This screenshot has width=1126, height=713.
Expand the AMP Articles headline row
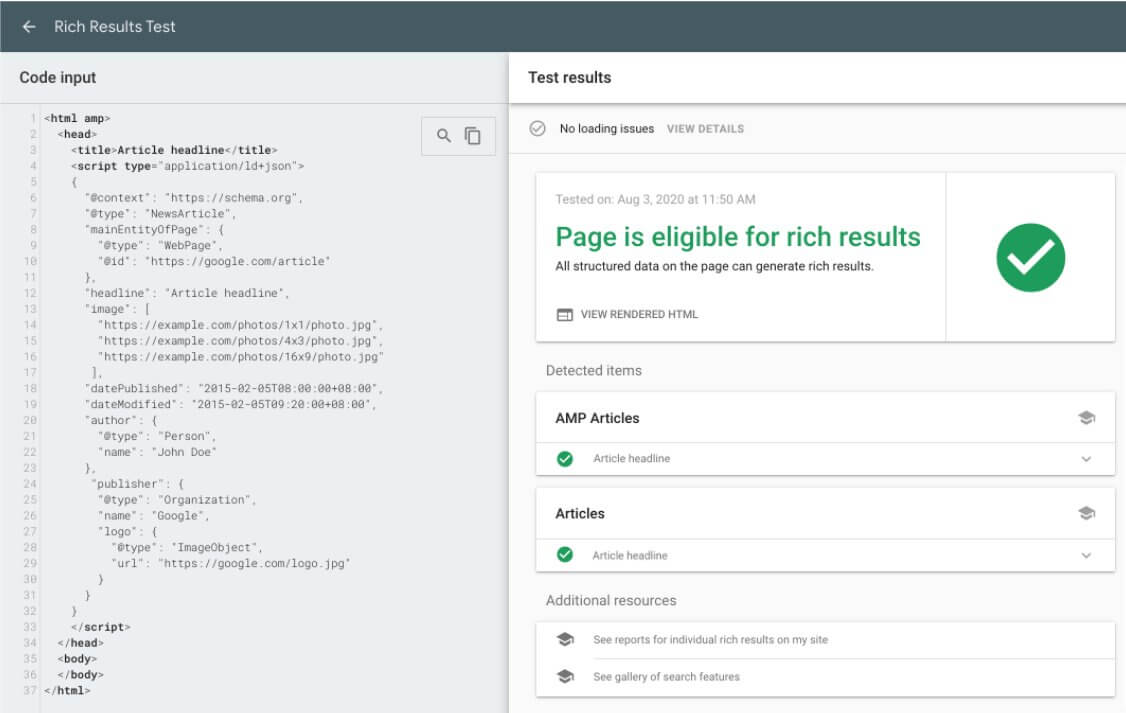[1086, 459]
